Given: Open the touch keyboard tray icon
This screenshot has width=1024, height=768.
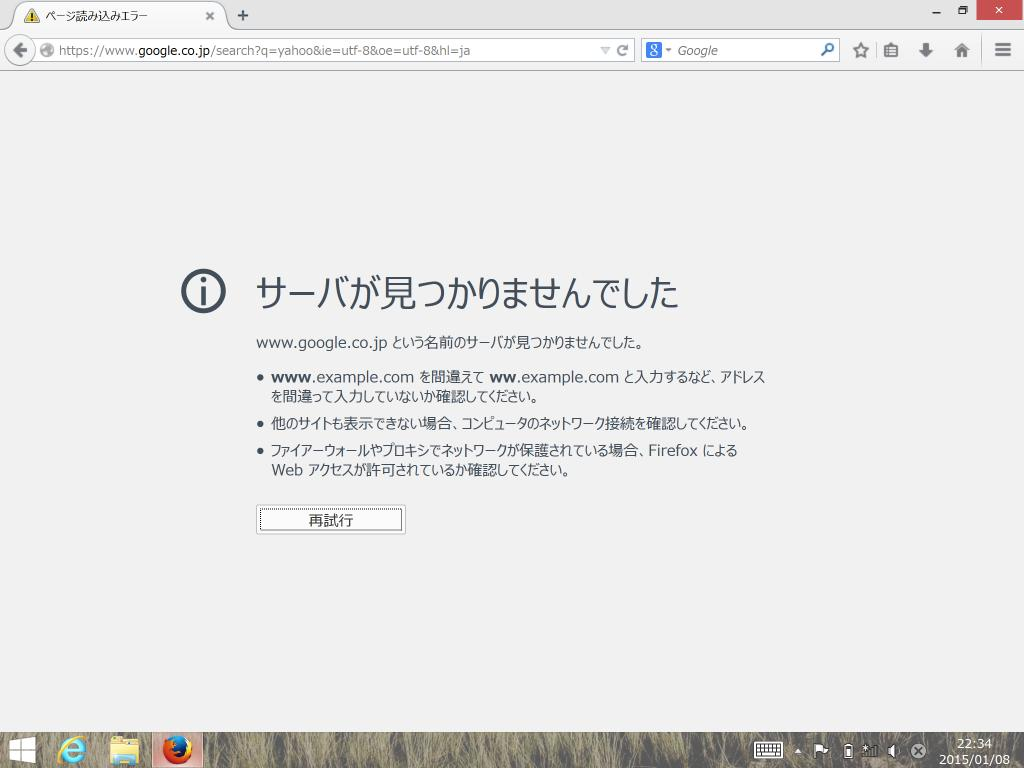Looking at the screenshot, I should pyautogui.click(x=768, y=750).
